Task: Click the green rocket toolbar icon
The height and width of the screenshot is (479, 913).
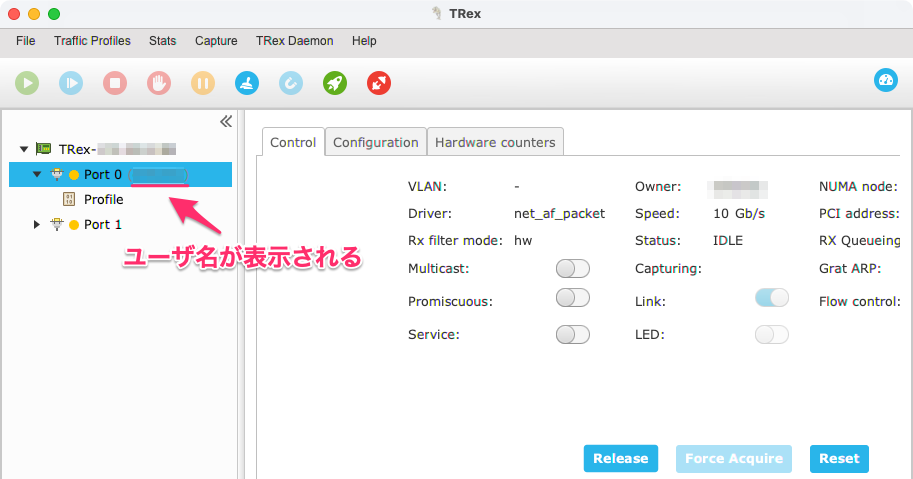Action: coord(335,83)
